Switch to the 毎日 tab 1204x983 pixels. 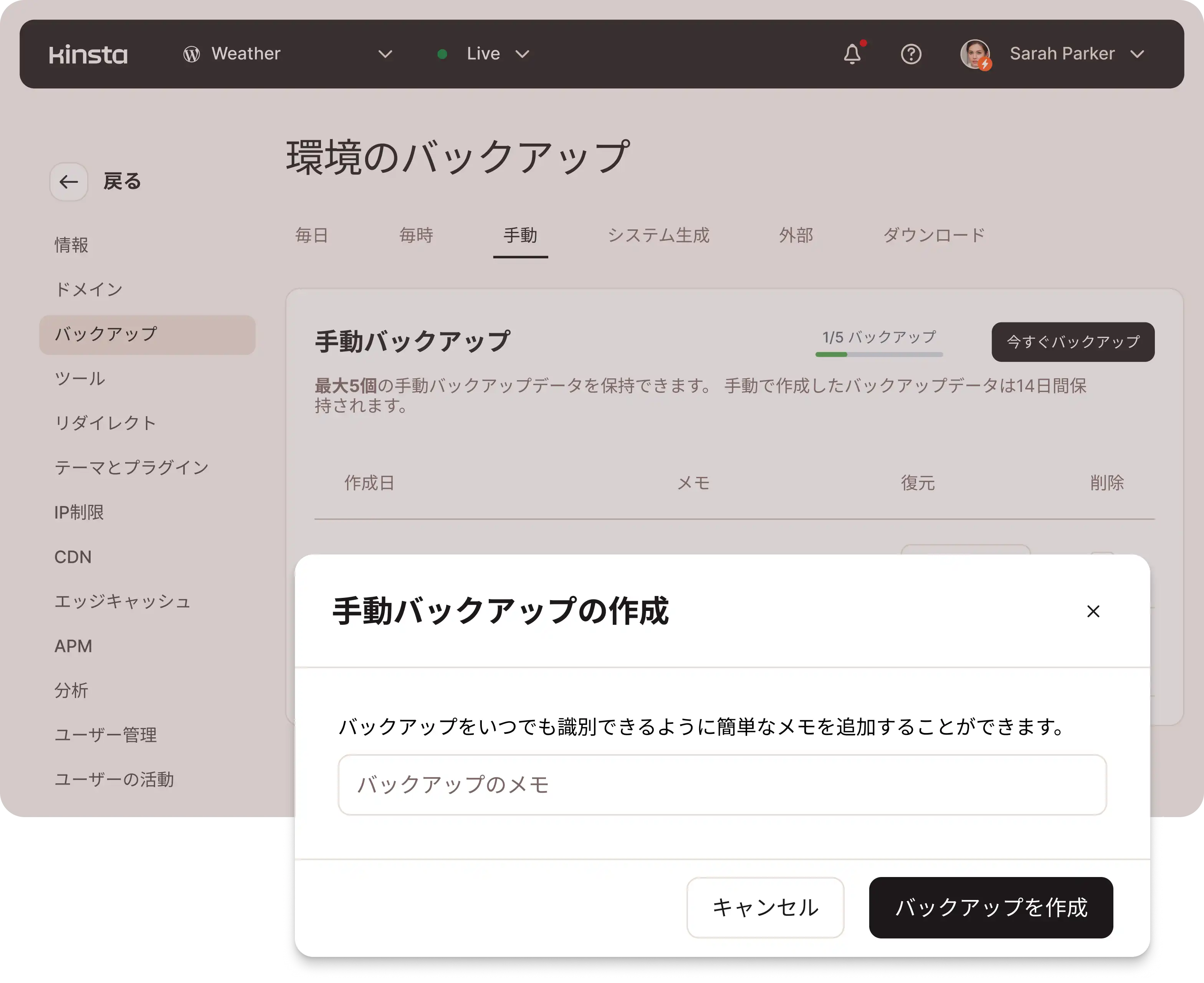312,235
